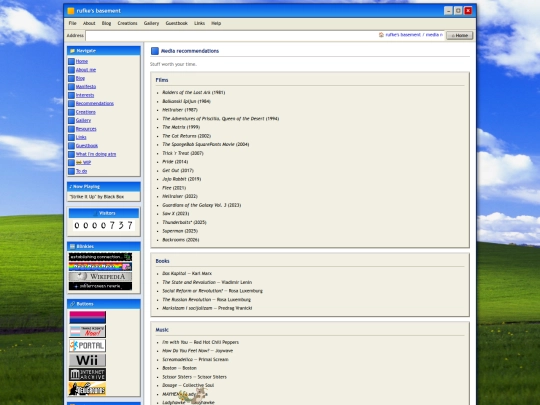Open the Resources sidebar link
Image resolution: width=540 pixels, height=405 pixels.
tap(86, 129)
